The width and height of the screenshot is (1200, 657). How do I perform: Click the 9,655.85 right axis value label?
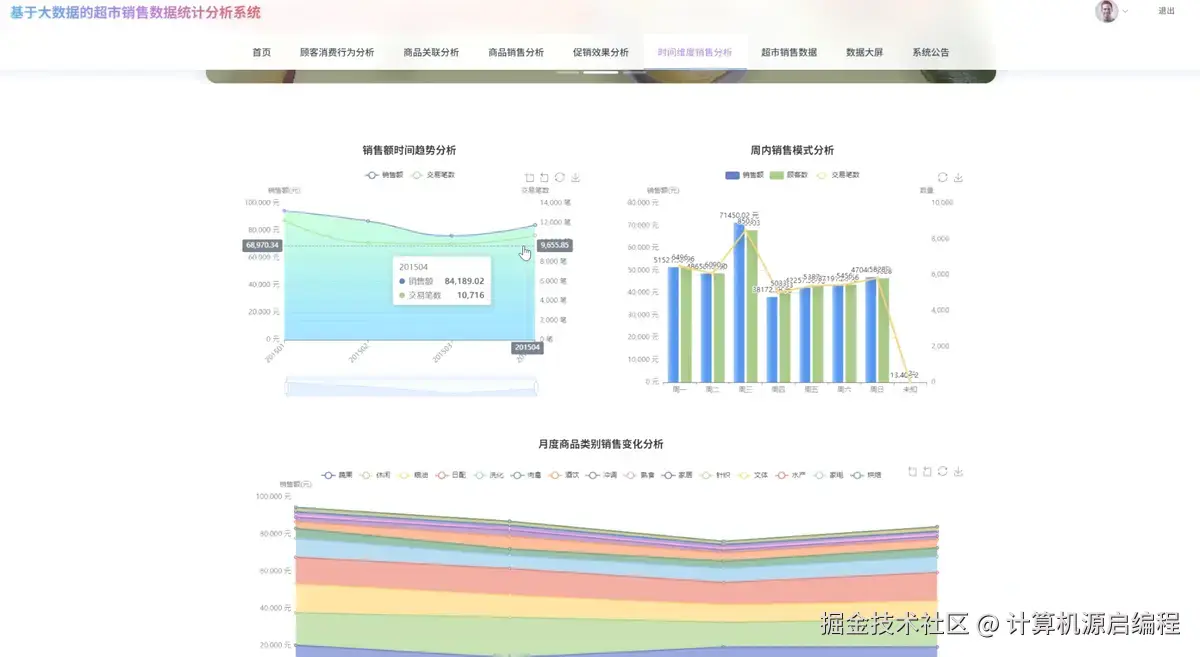coord(554,245)
